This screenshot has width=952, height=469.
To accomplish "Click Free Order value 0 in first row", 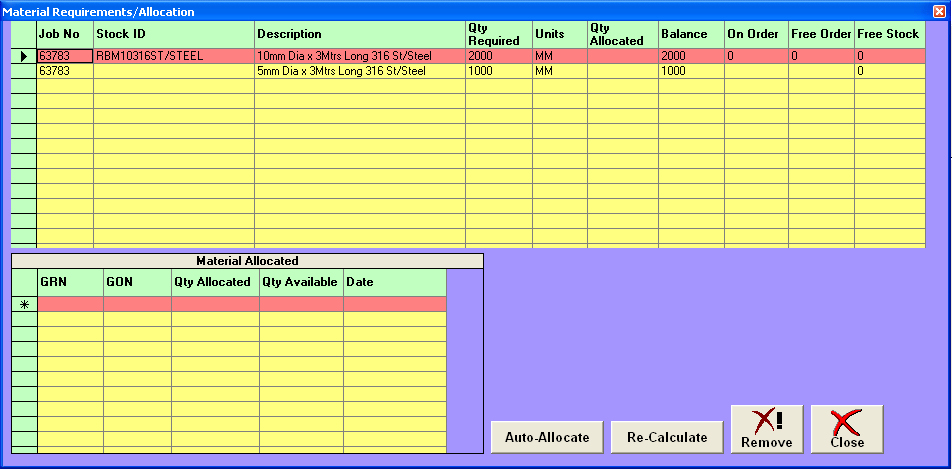I will pyautogui.click(x=821, y=56).
